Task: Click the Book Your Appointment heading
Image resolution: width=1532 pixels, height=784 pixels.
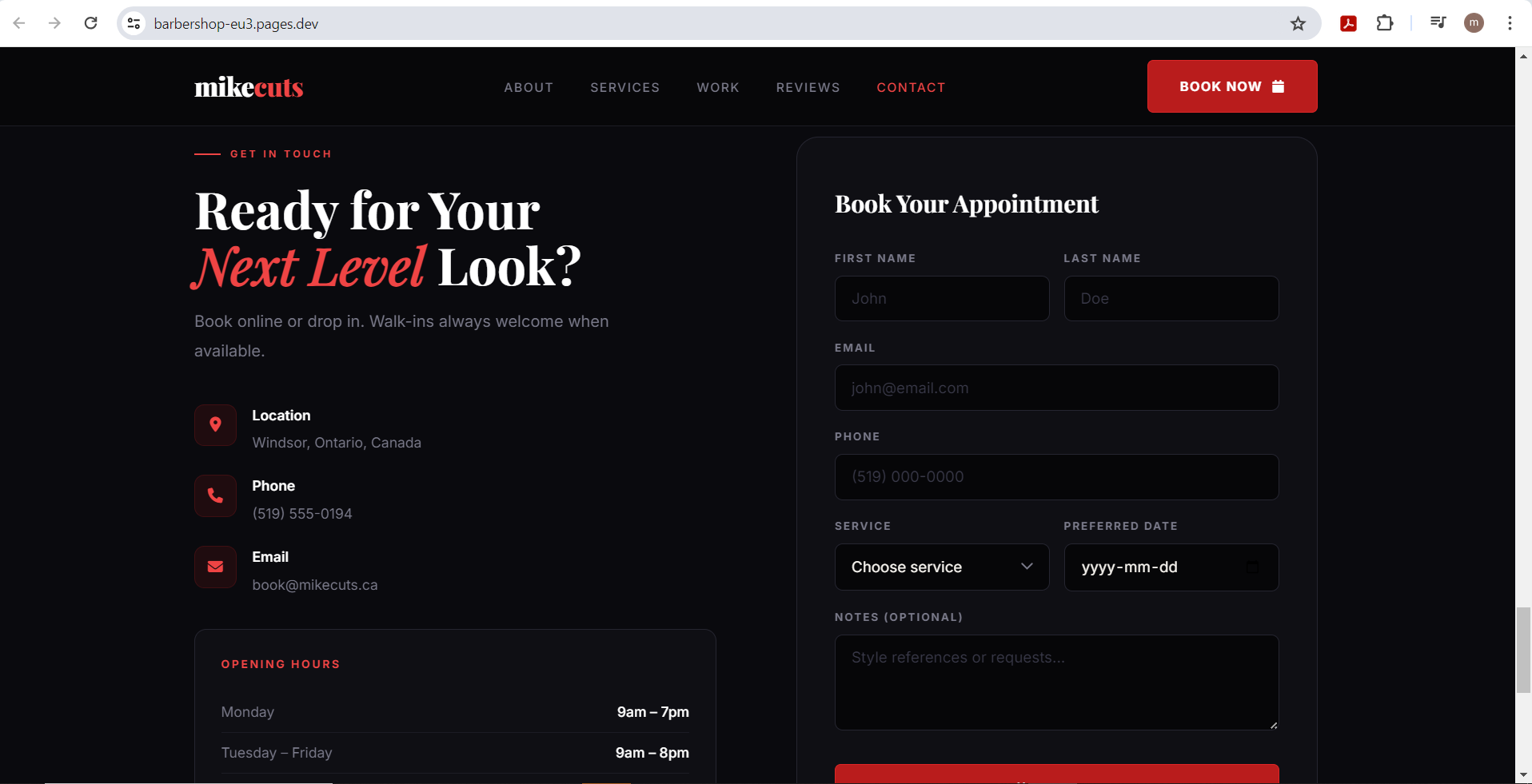Action: point(967,204)
